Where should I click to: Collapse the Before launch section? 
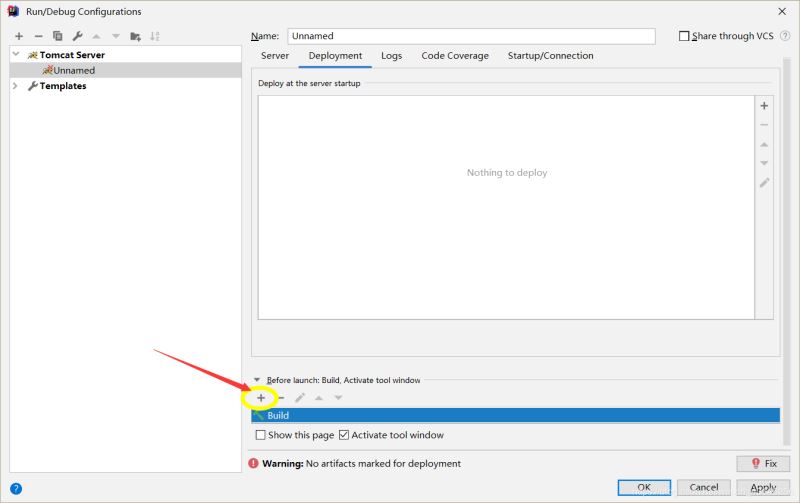(257, 380)
